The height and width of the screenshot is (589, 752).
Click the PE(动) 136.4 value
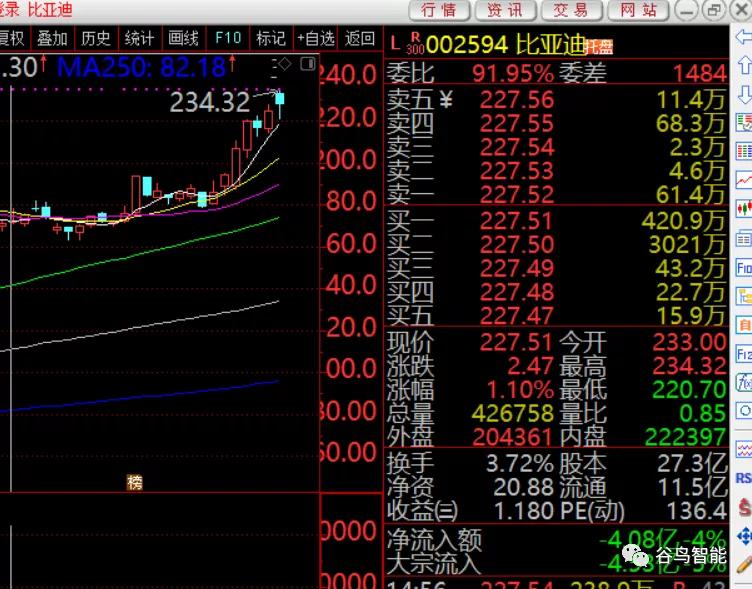pyautogui.click(x=697, y=510)
